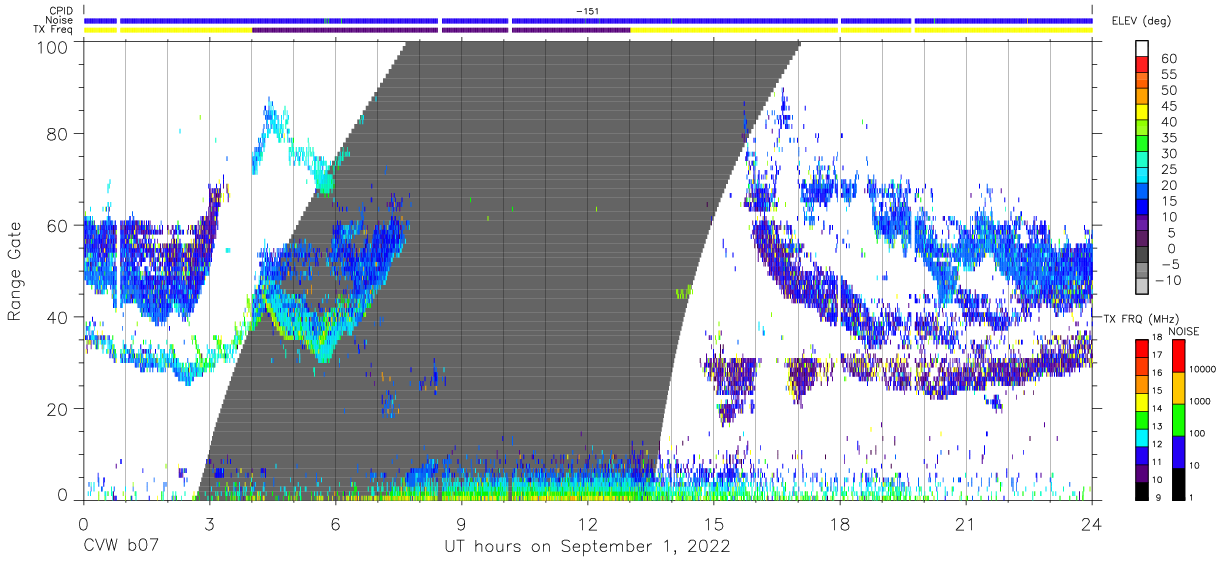Click the '6' UT hours tick label
The image size is (1228, 567).
(335, 524)
